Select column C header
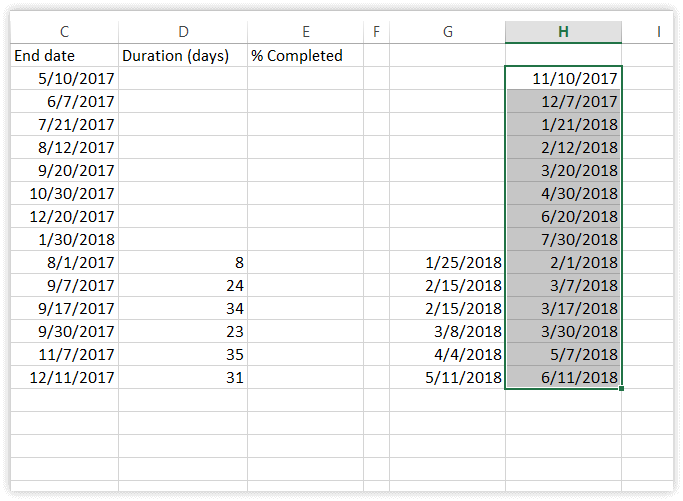 64,32
